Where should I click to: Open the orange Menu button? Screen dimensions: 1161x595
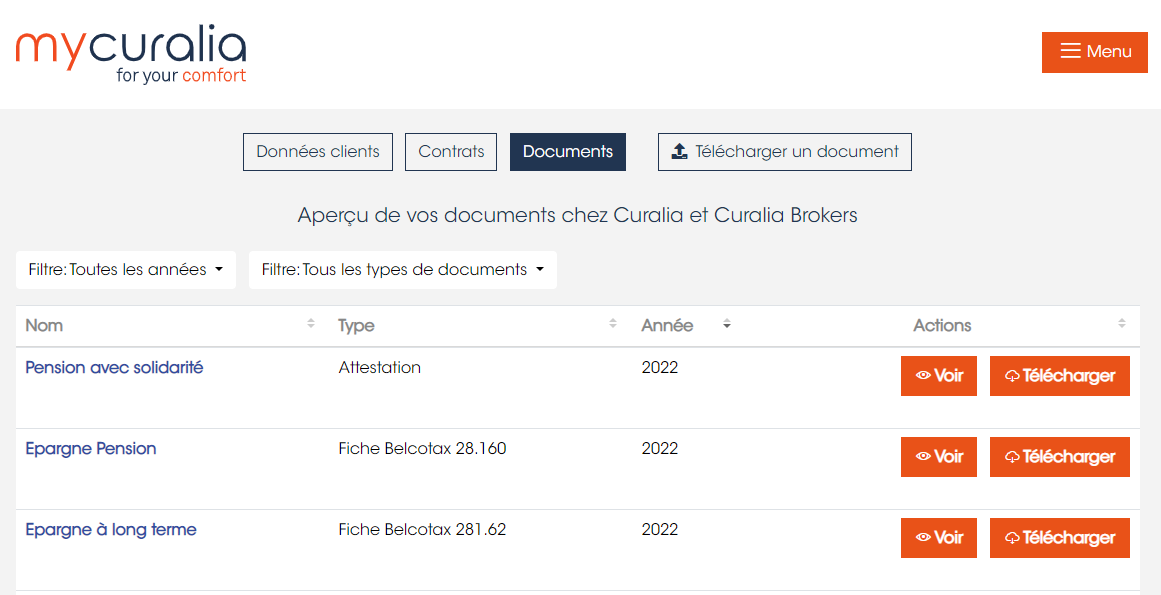pos(1094,52)
